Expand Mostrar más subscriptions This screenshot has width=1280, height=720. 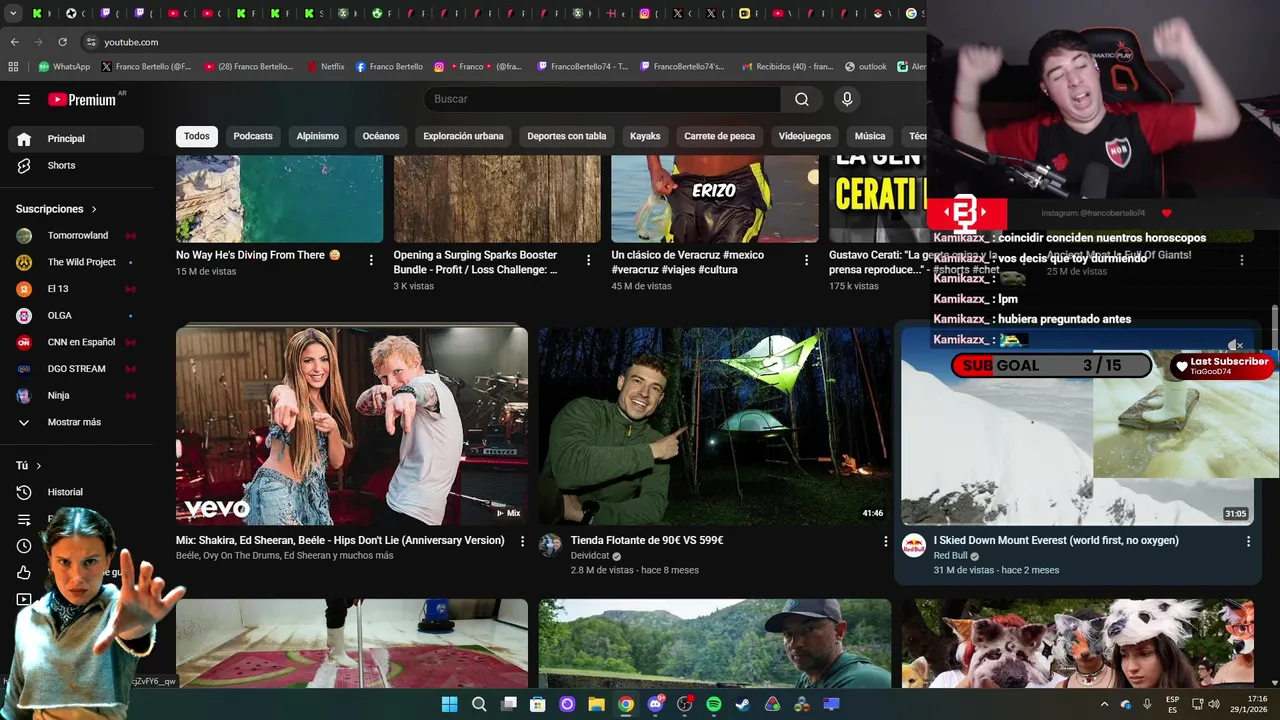76,422
